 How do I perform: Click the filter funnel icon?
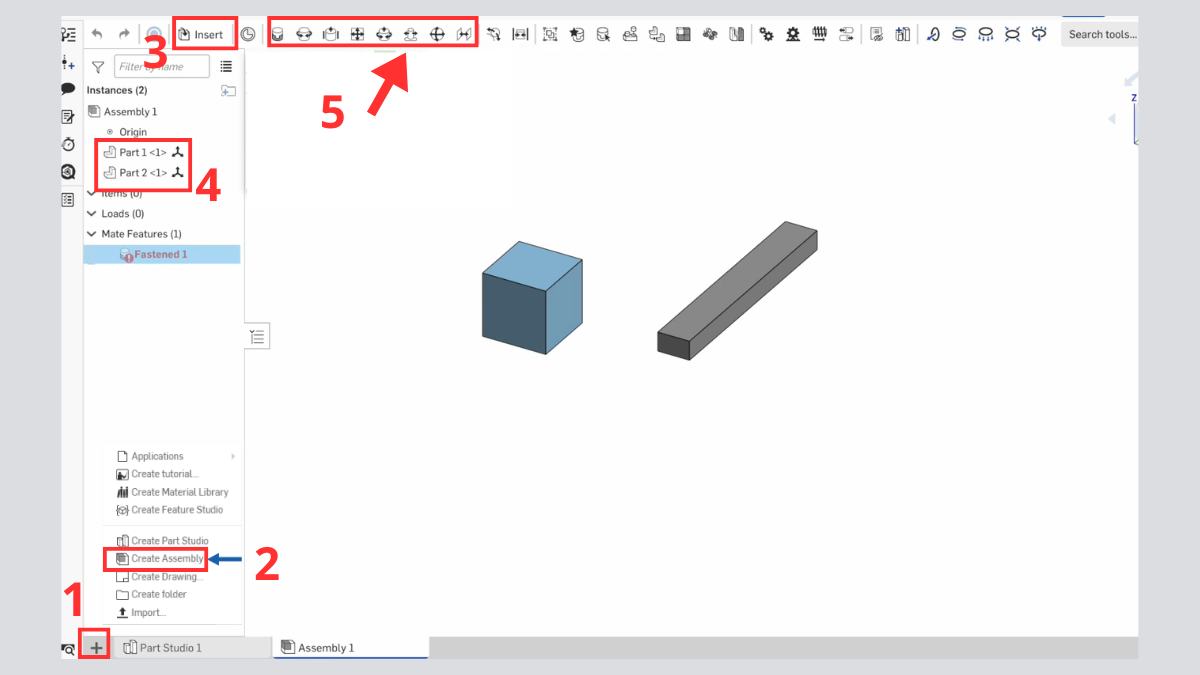98,67
